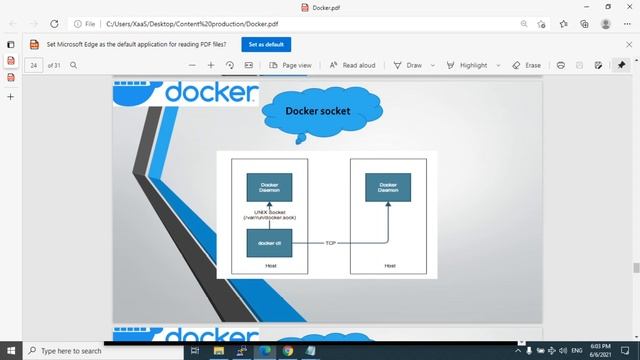Start Read aloud

tap(352, 65)
